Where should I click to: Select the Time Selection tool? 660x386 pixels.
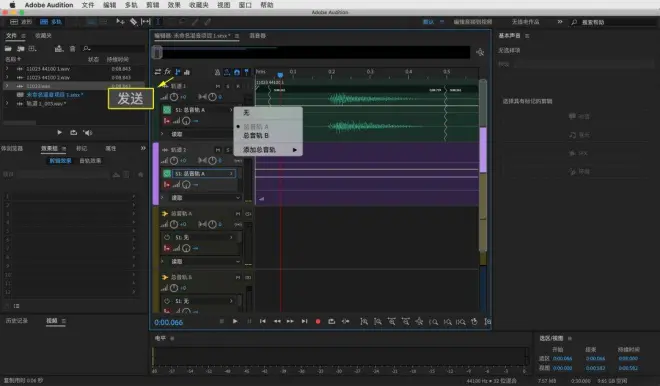(158, 21)
